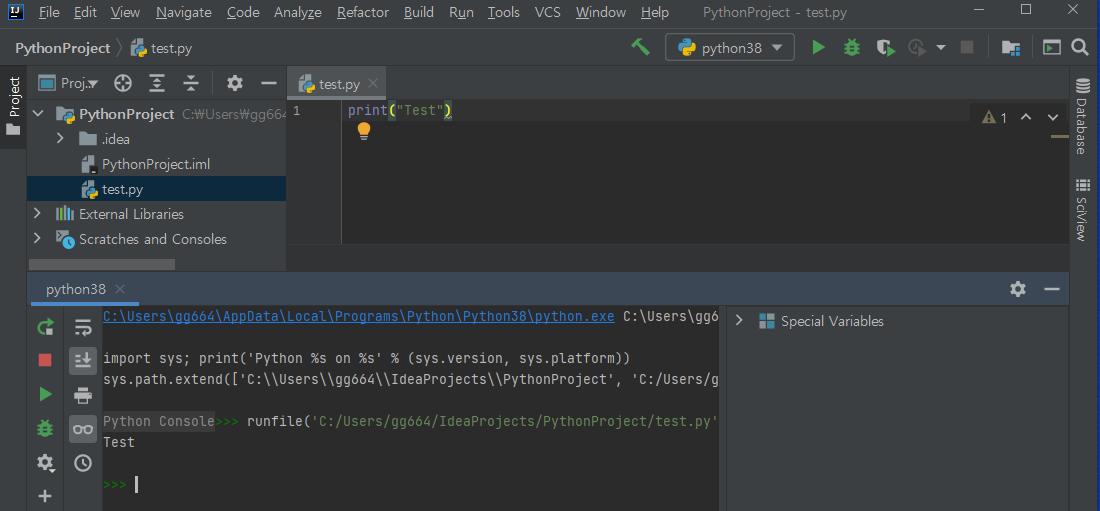Rerun the Python console
Image resolution: width=1100 pixels, height=511 pixels.
coord(45,326)
